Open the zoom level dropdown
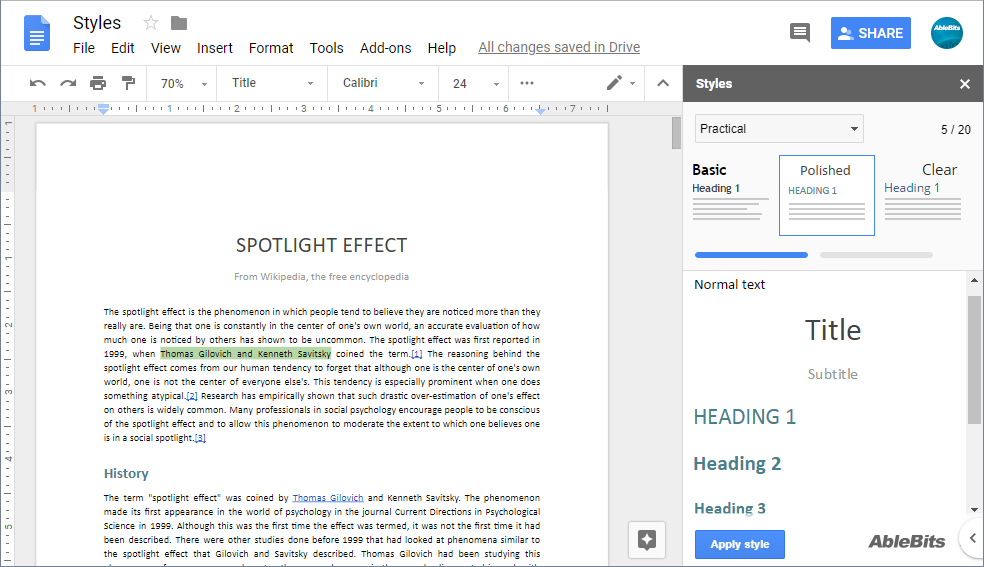Viewport: 984px width, 567px height. coord(183,83)
